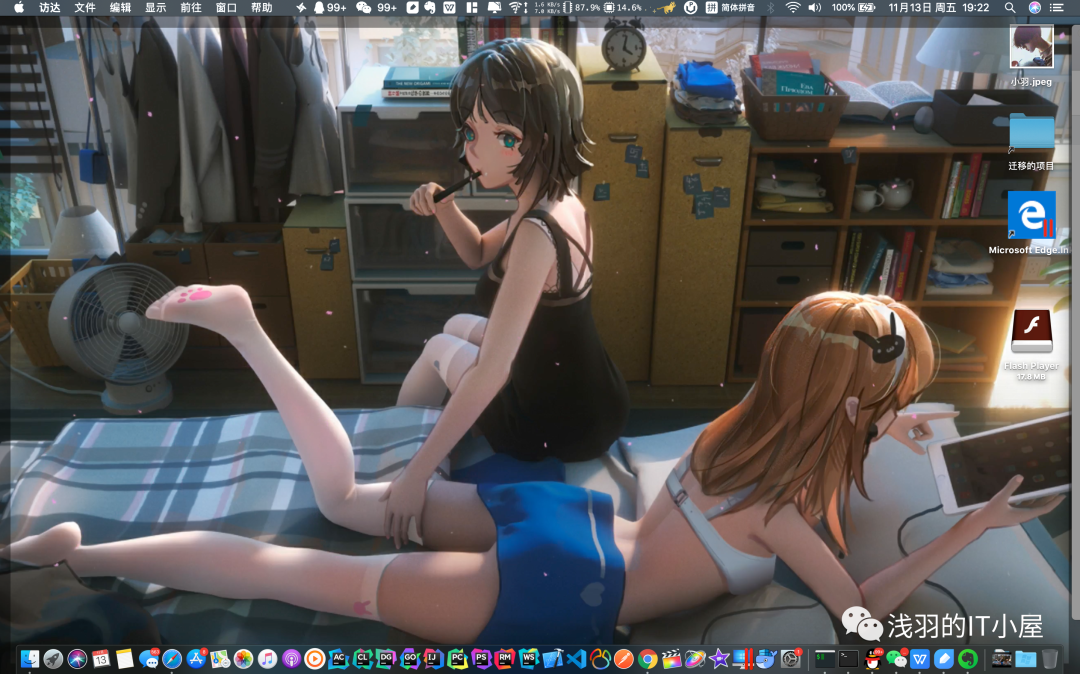The height and width of the screenshot is (674, 1080).
Task: Open the 窗口 menu
Action: (226, 8)
